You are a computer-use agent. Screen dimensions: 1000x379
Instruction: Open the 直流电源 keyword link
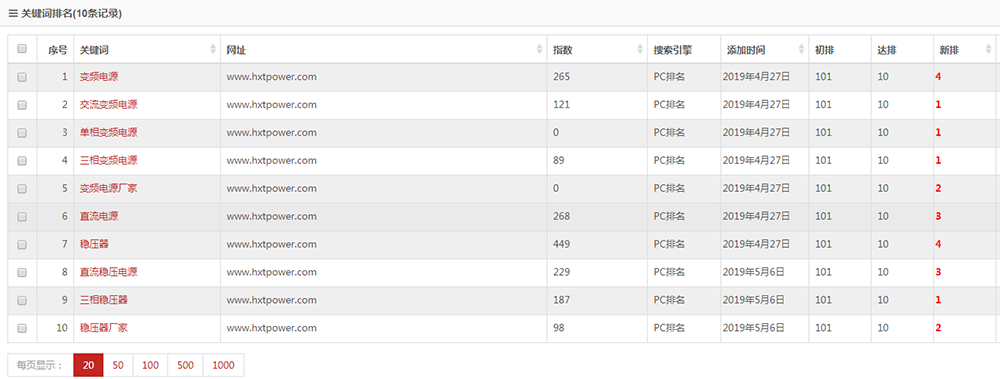pos(99,216)
